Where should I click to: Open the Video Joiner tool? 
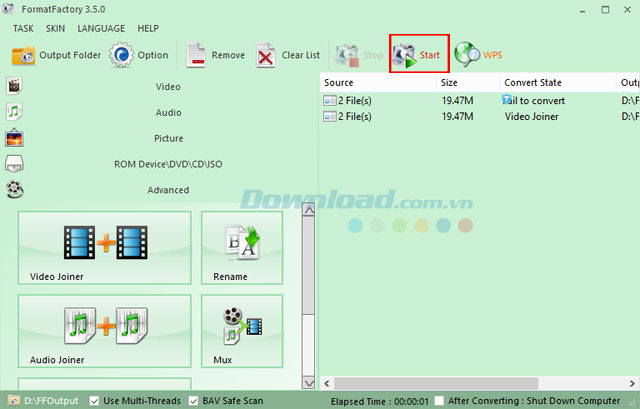pos(104,248)
